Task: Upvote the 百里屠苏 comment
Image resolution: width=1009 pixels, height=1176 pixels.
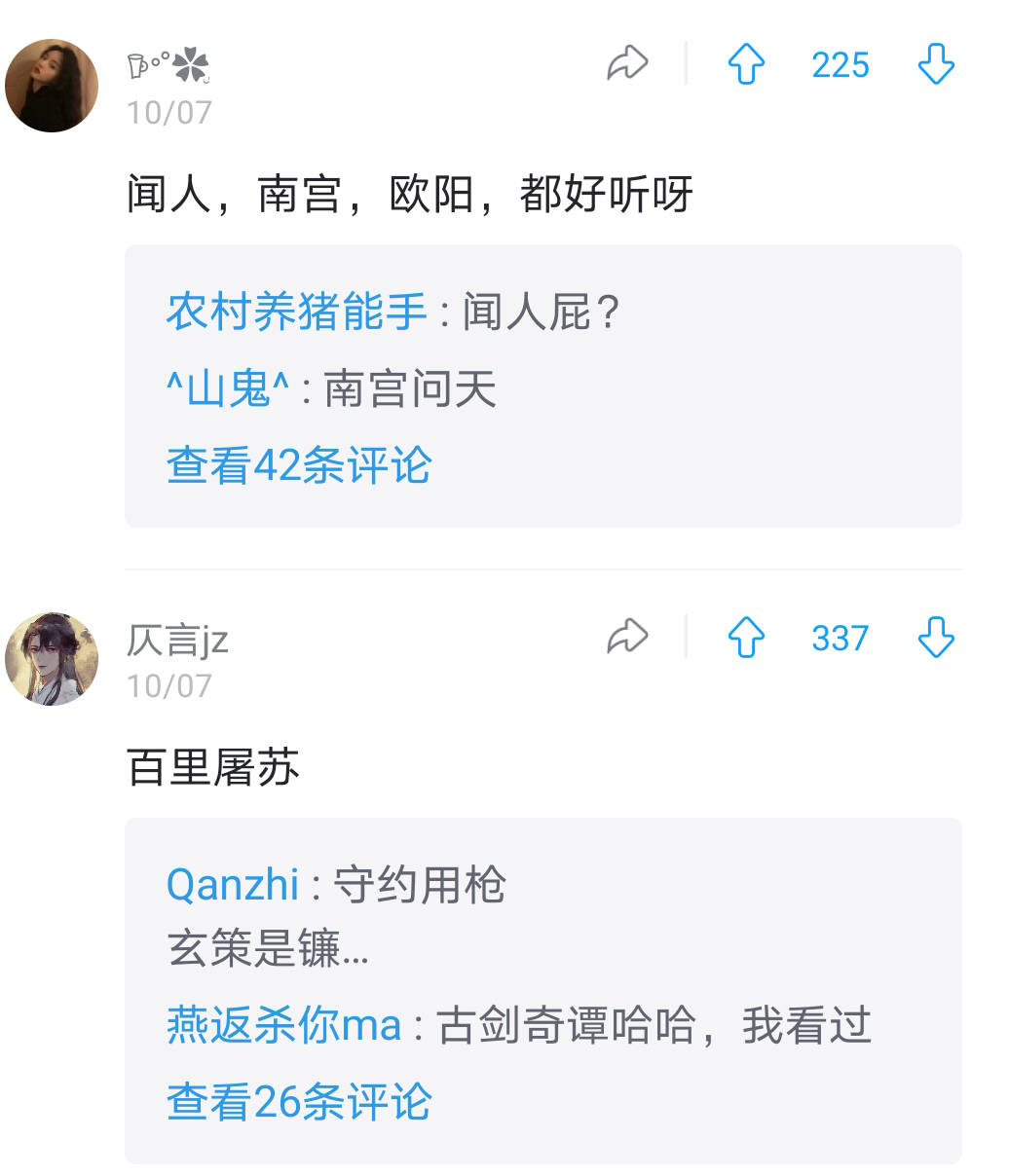Action: [x=746, y=638]
